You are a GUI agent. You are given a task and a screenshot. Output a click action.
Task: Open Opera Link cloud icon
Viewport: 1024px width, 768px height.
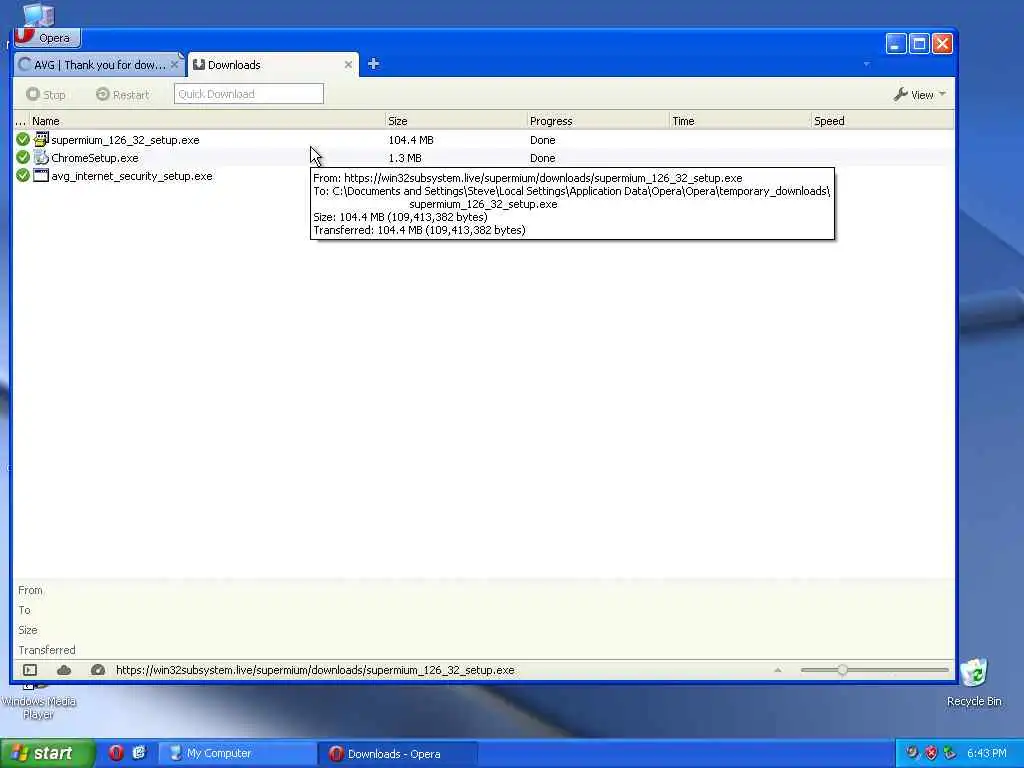[x=64, y=670]
